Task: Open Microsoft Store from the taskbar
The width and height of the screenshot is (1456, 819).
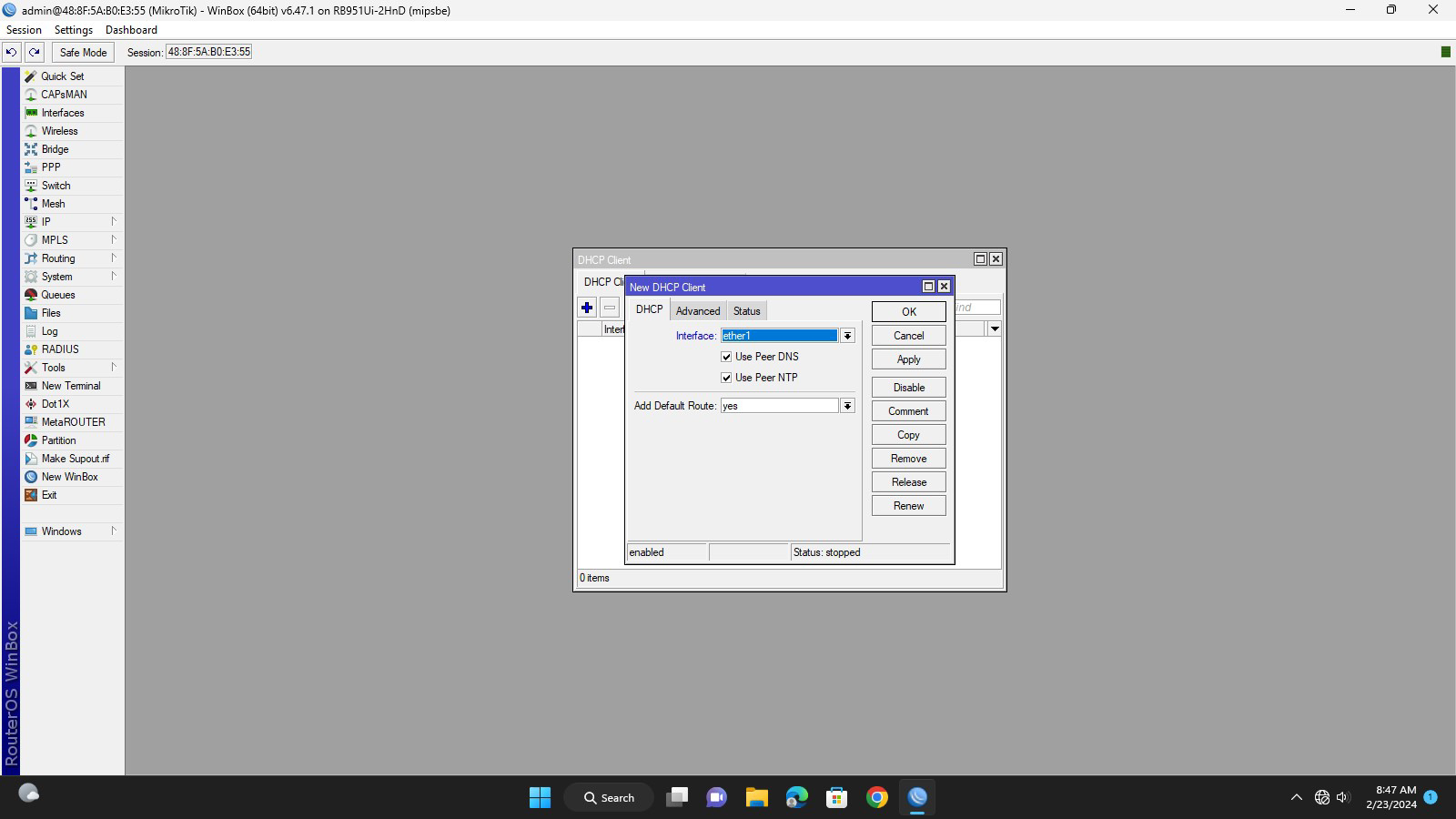Action: click(x=837, y=797)
